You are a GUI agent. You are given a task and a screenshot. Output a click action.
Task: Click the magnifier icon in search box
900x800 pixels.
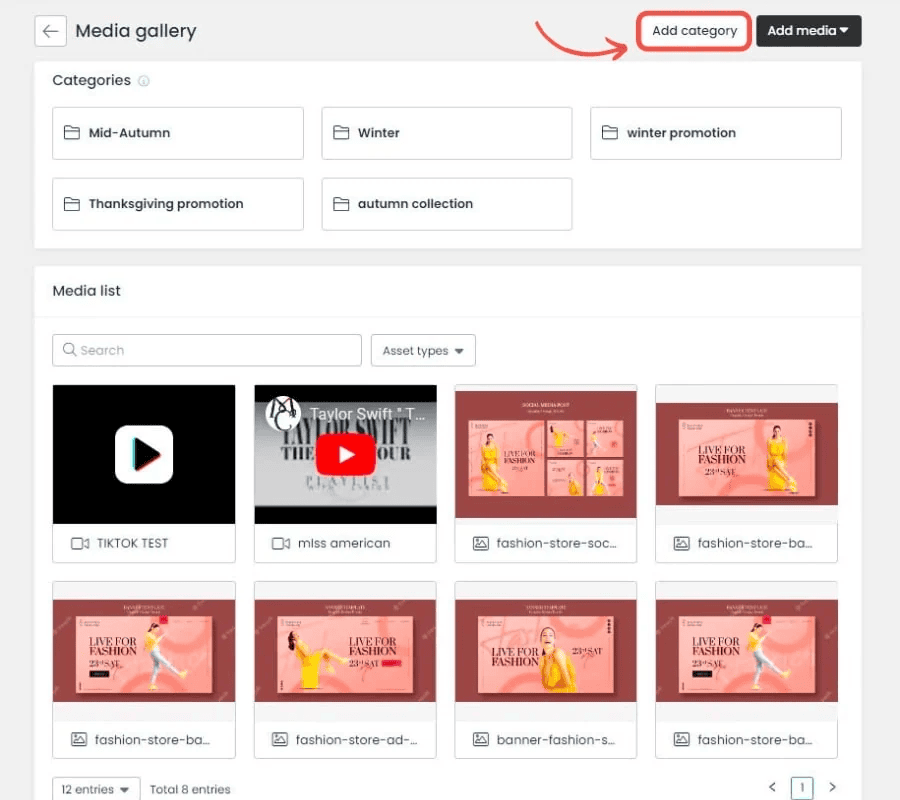69,350
